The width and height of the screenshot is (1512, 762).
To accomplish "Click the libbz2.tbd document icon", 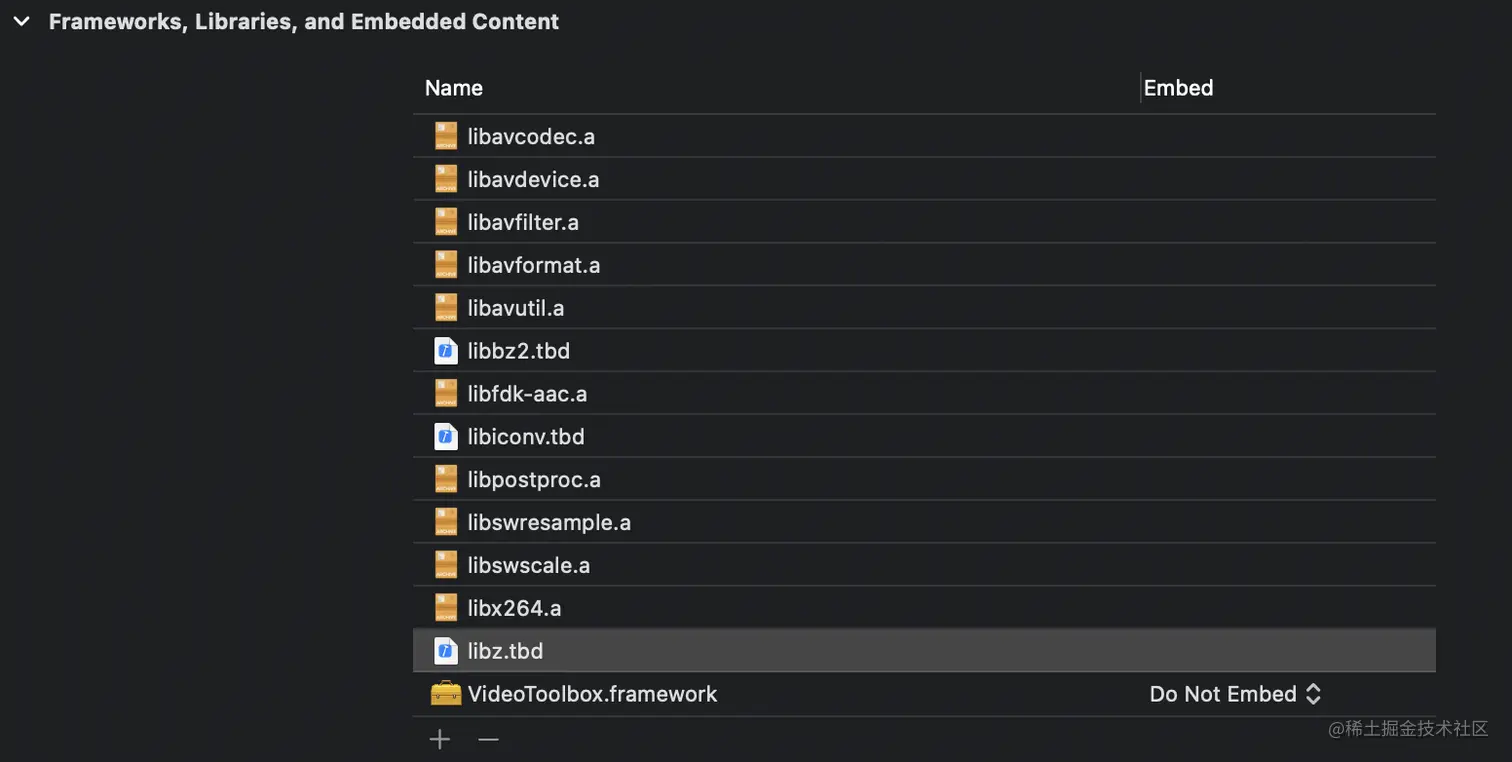I will [446, 351].
